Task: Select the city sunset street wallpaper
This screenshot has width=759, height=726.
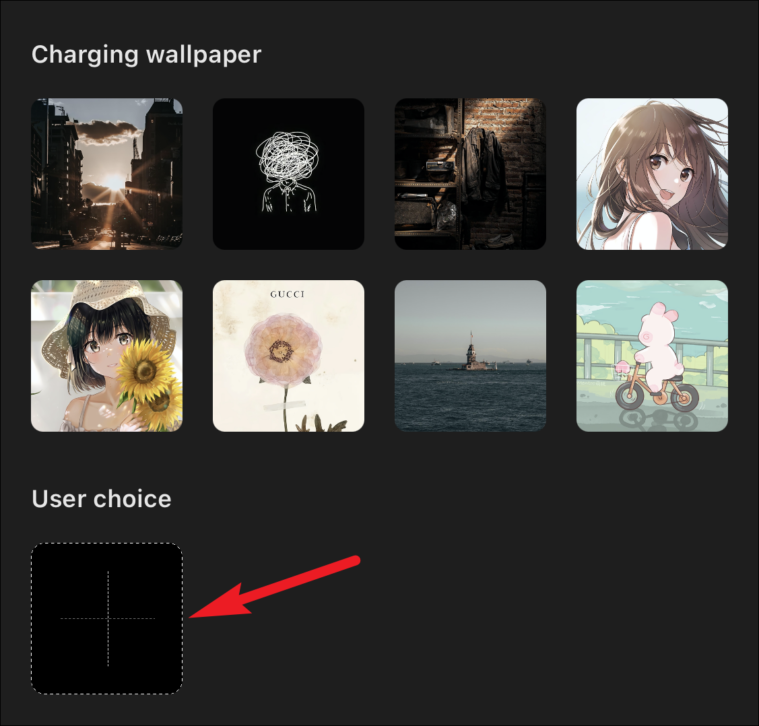Action: tap(107, 174)
